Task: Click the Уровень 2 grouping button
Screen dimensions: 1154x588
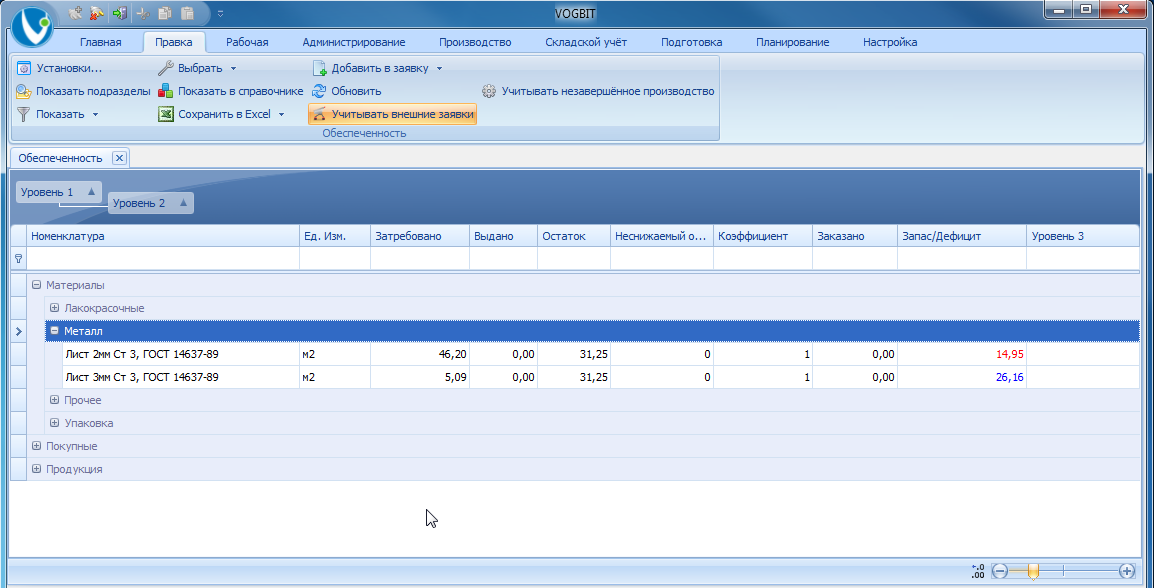Action: click(151, 203)
